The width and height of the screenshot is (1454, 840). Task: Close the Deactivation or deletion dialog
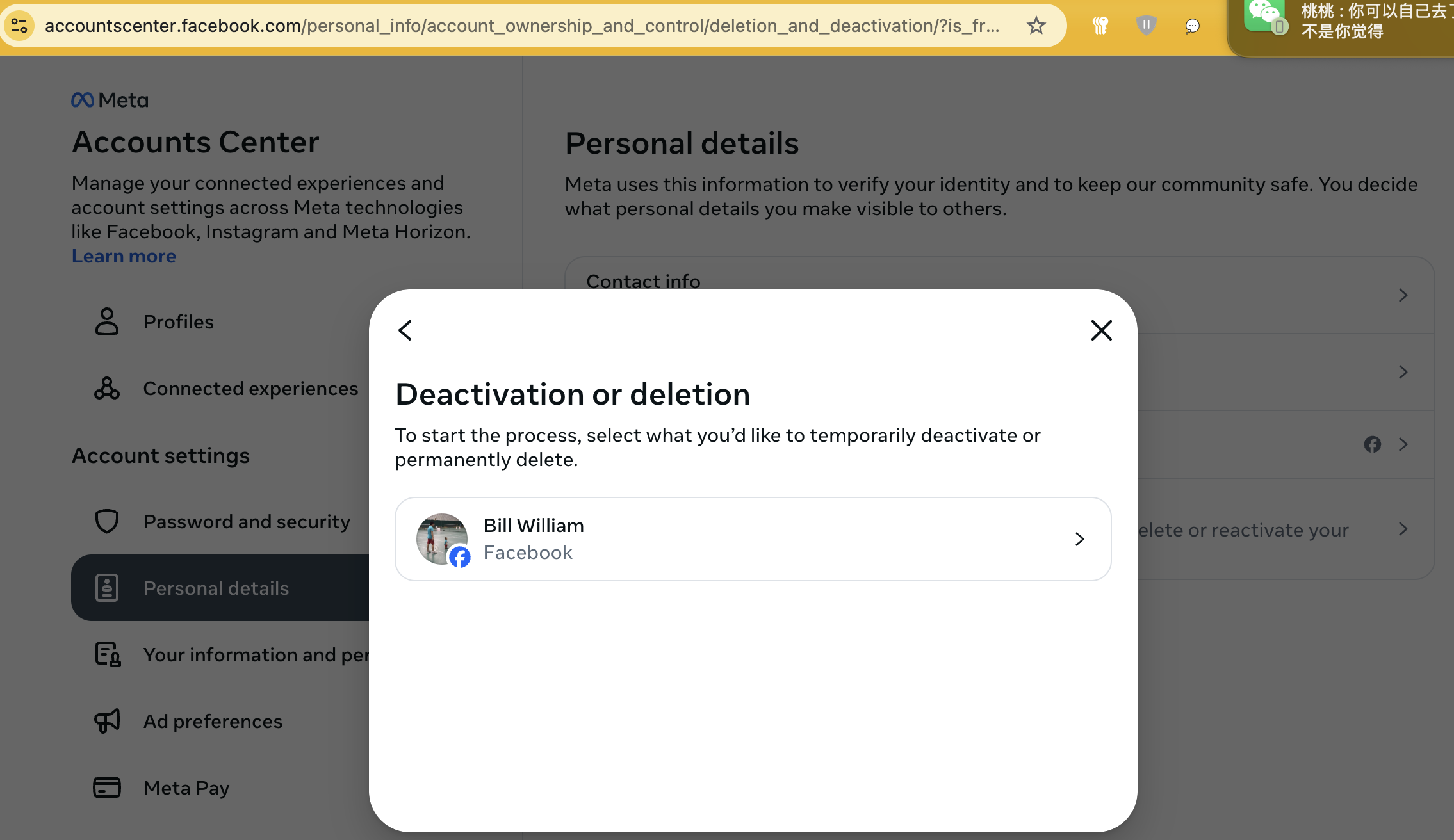tap(1101, 330)
